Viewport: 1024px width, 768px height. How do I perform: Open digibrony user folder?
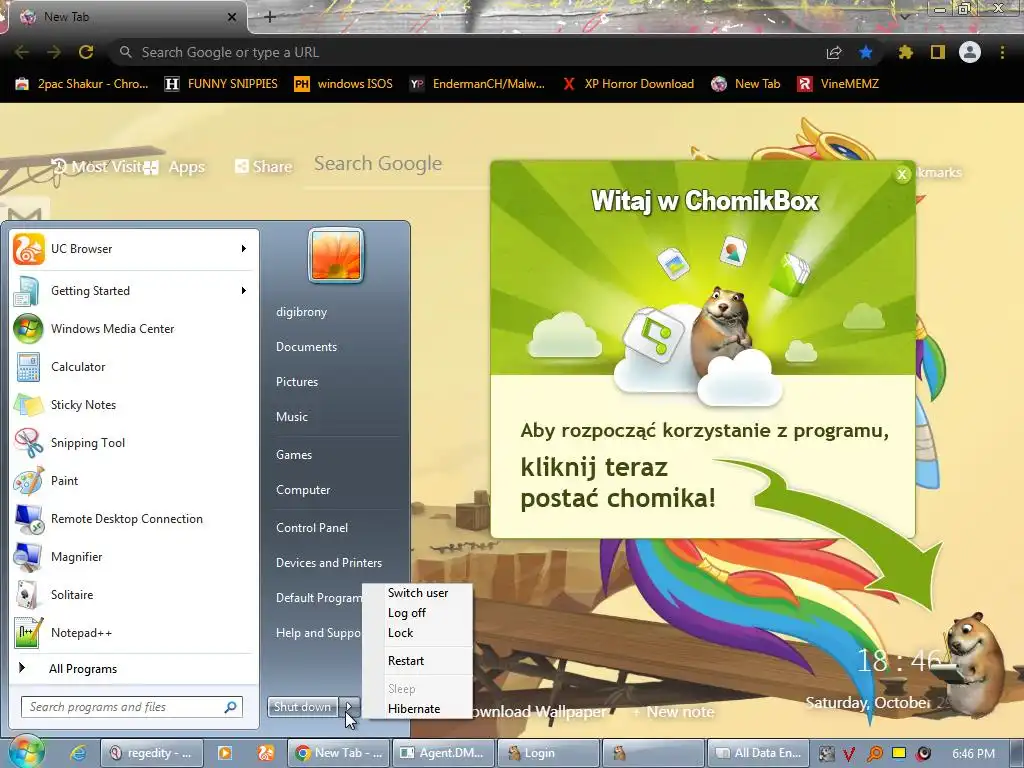click(301, 312)
